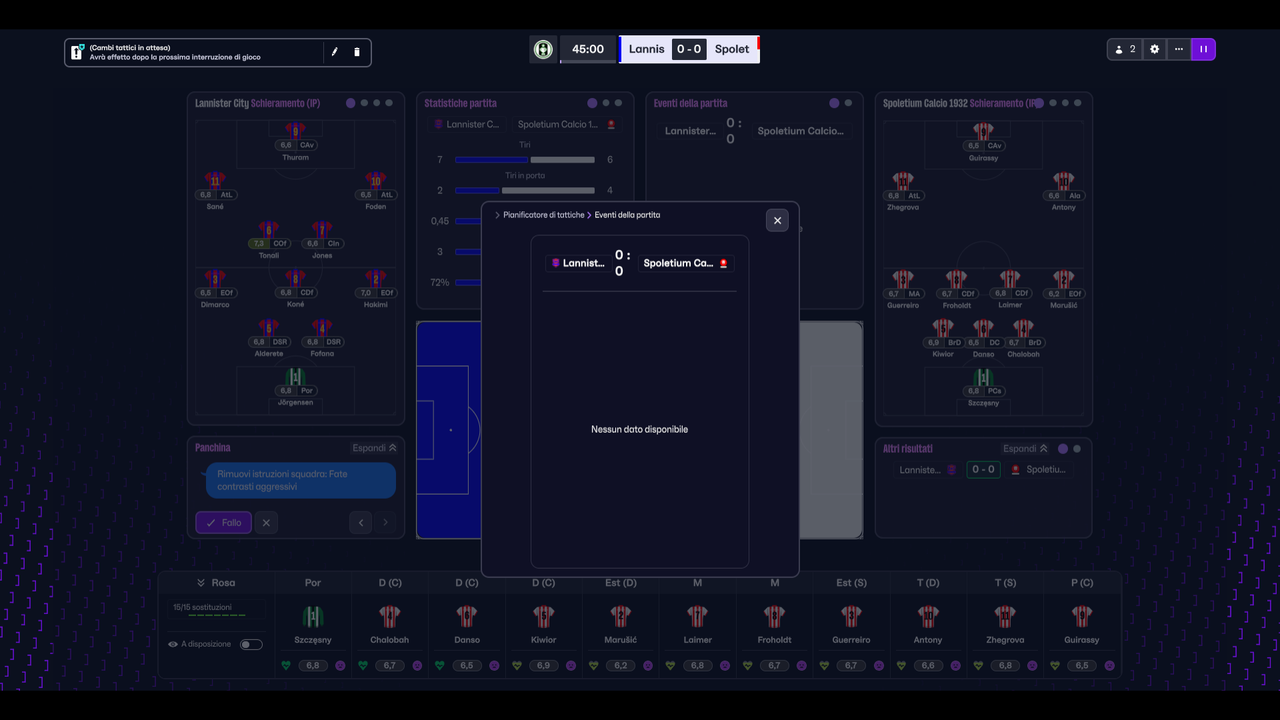Open the Pianificatore di tattiche breadcrumb
Screen dimensions: 1280x720
[x=544, y=215]
